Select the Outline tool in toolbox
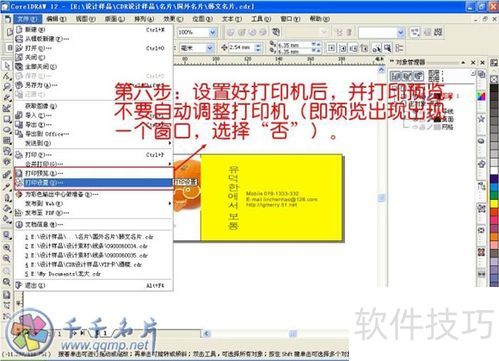 coord(7,198)
